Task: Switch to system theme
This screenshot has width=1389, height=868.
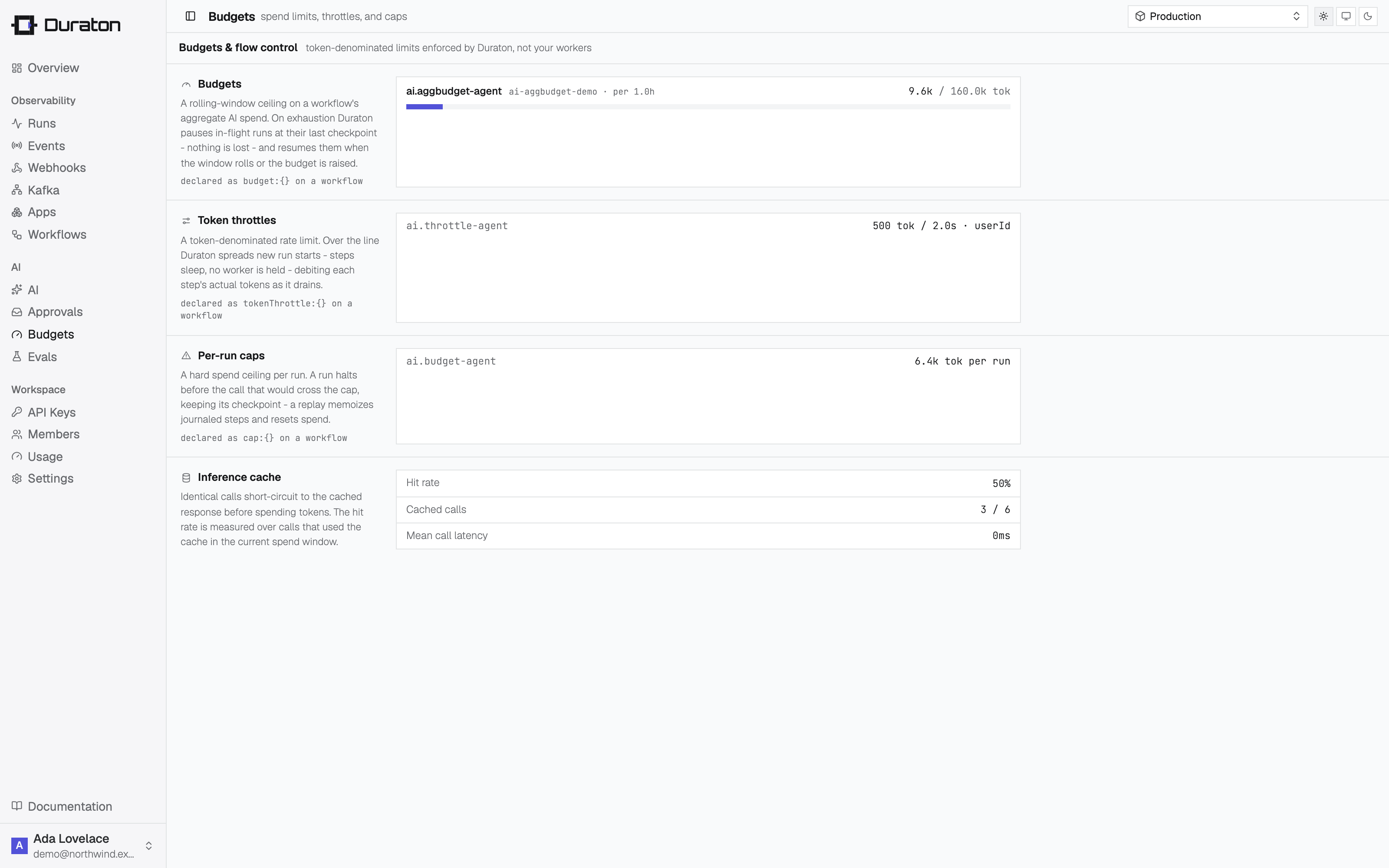Action: coord(1346,16)
